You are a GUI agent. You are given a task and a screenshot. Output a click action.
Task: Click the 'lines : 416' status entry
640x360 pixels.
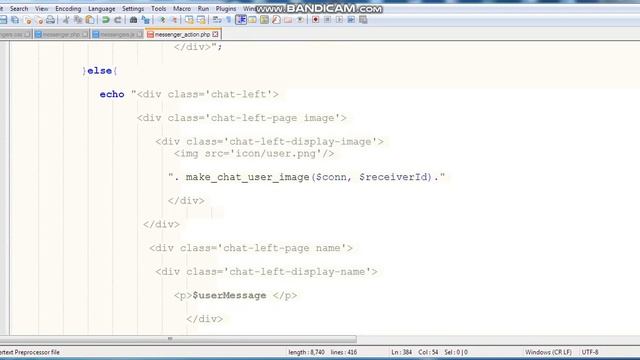[x=344, y=352]
